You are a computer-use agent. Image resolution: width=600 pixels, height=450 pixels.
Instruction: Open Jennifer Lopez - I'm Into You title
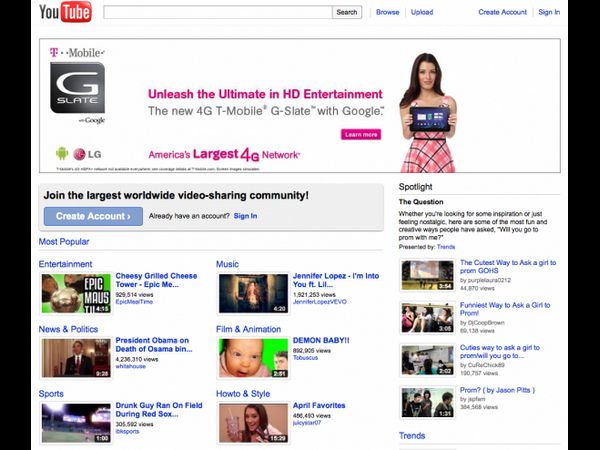336,280
